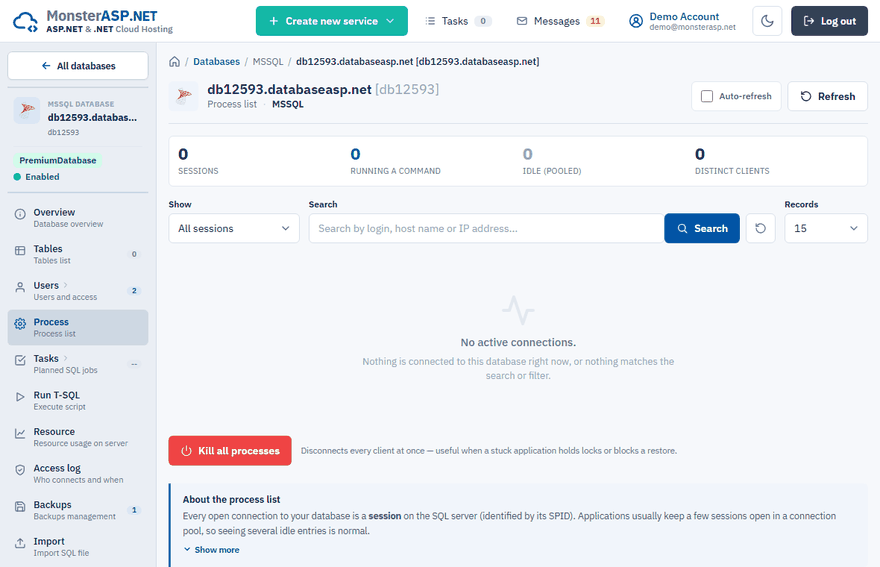Viewport: 880px width, 567px height.
Task: Click the Demo Account user avatar icon
Action: click(636, 21)
